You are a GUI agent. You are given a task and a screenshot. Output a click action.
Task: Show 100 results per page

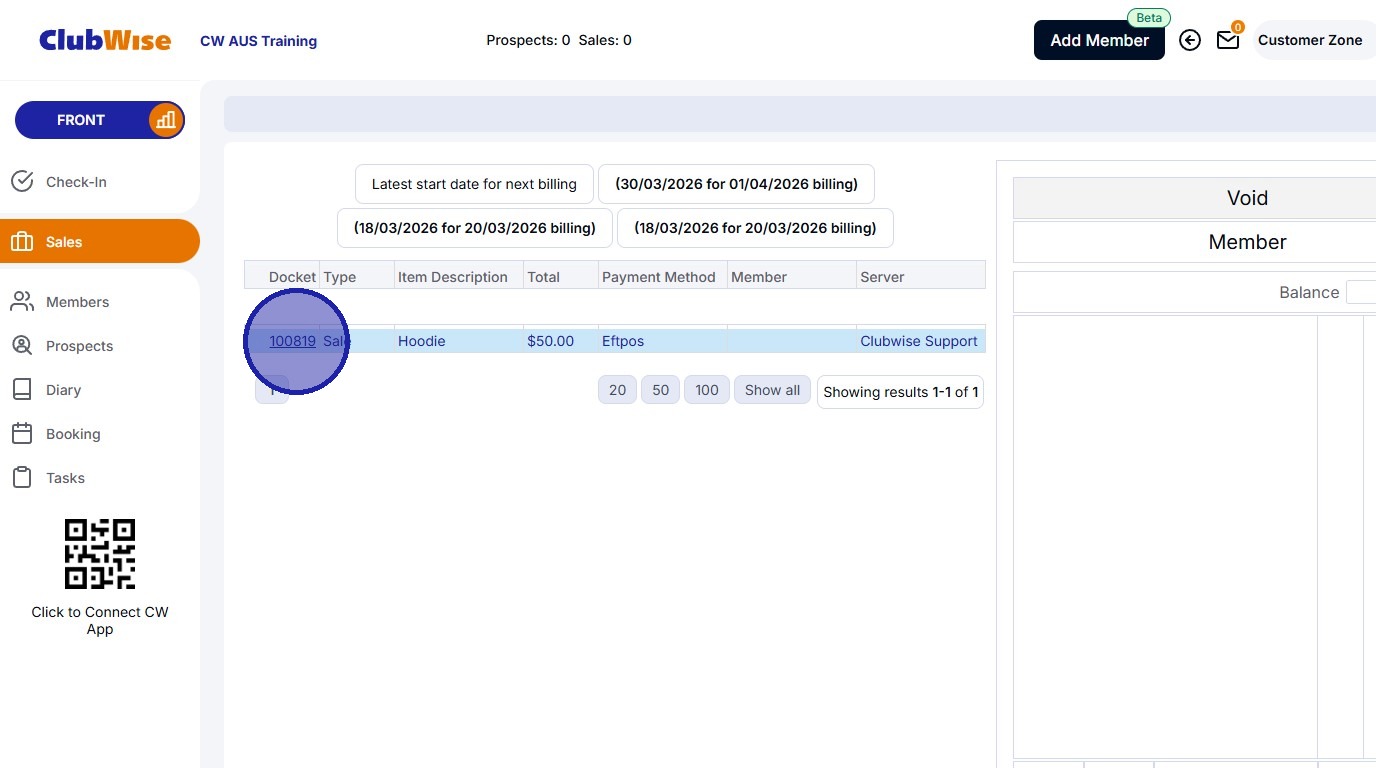707,390
